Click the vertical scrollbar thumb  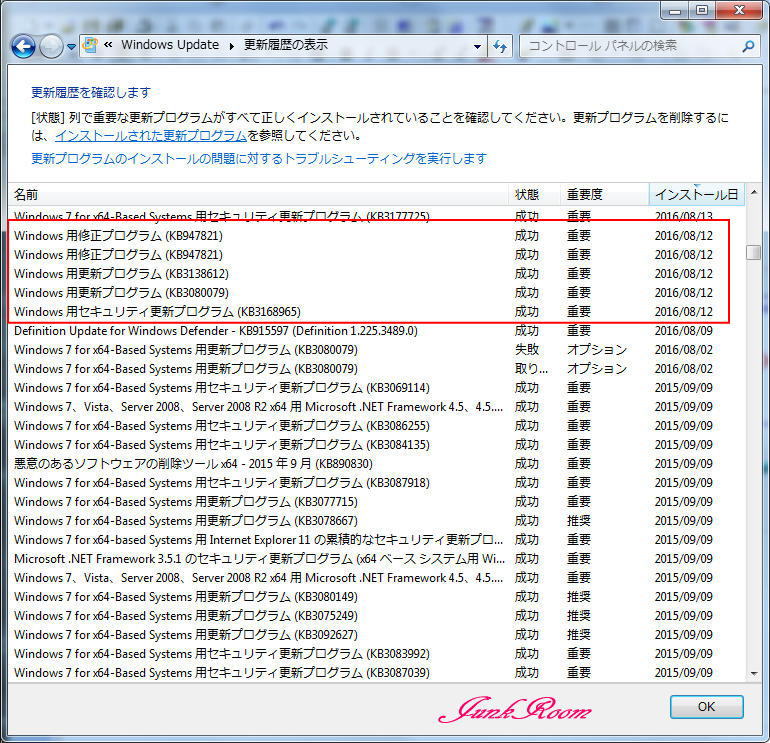tap(753, 252)
